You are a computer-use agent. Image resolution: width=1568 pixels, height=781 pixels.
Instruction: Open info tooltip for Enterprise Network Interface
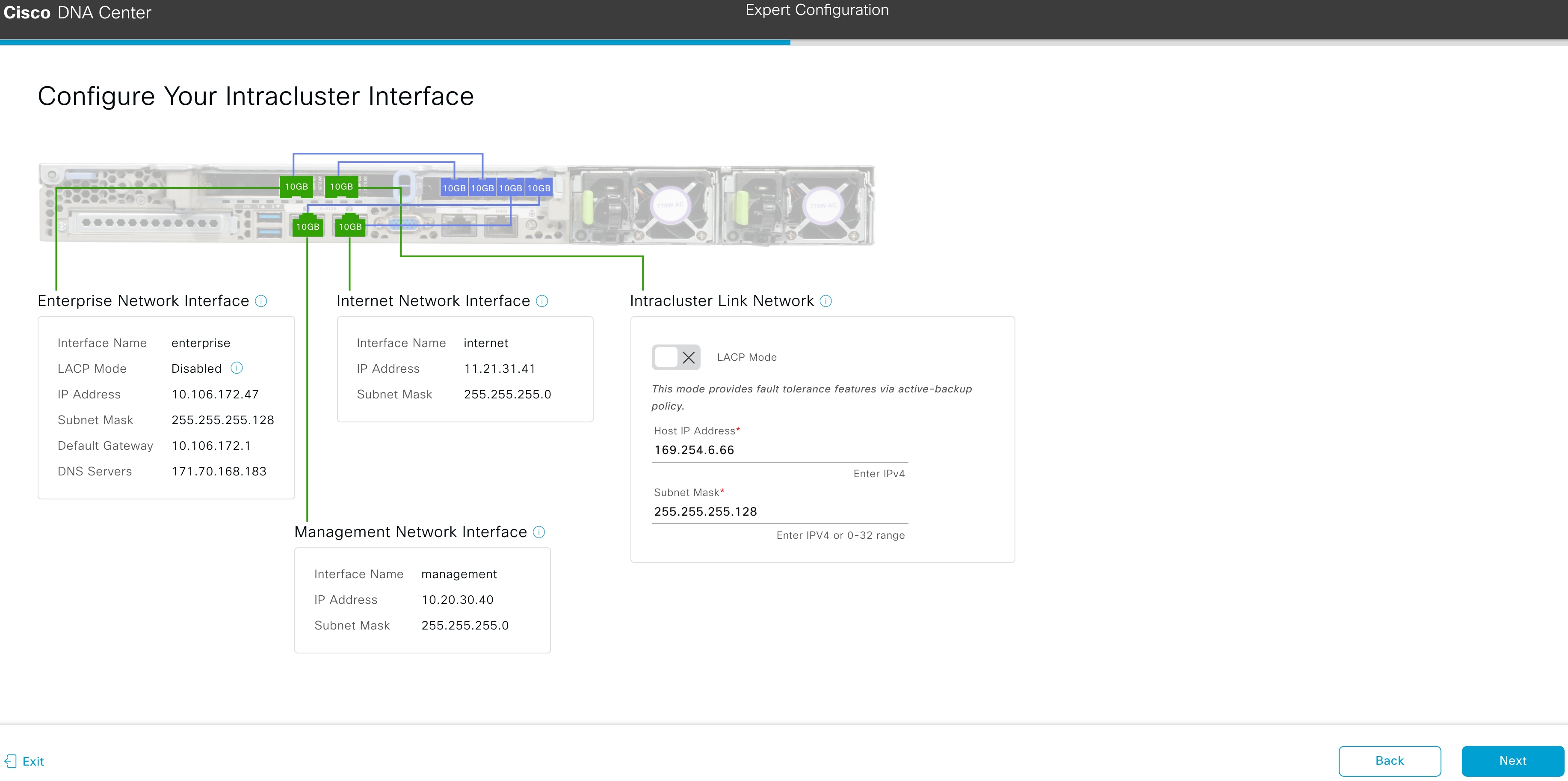pyautogui.click(x=262, y=300)
